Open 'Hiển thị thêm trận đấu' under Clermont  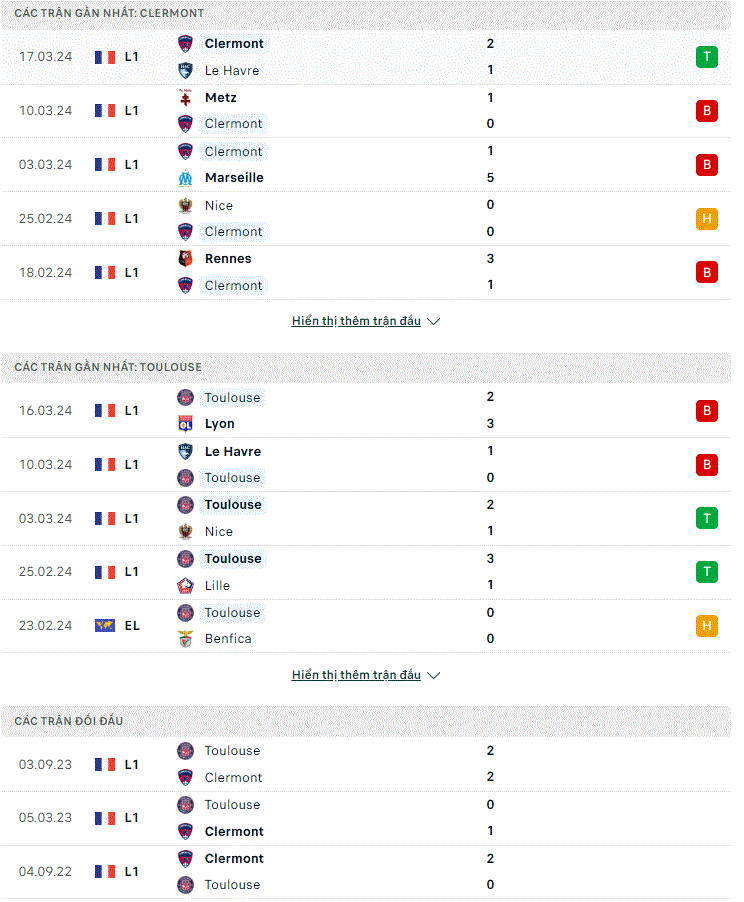356,321
